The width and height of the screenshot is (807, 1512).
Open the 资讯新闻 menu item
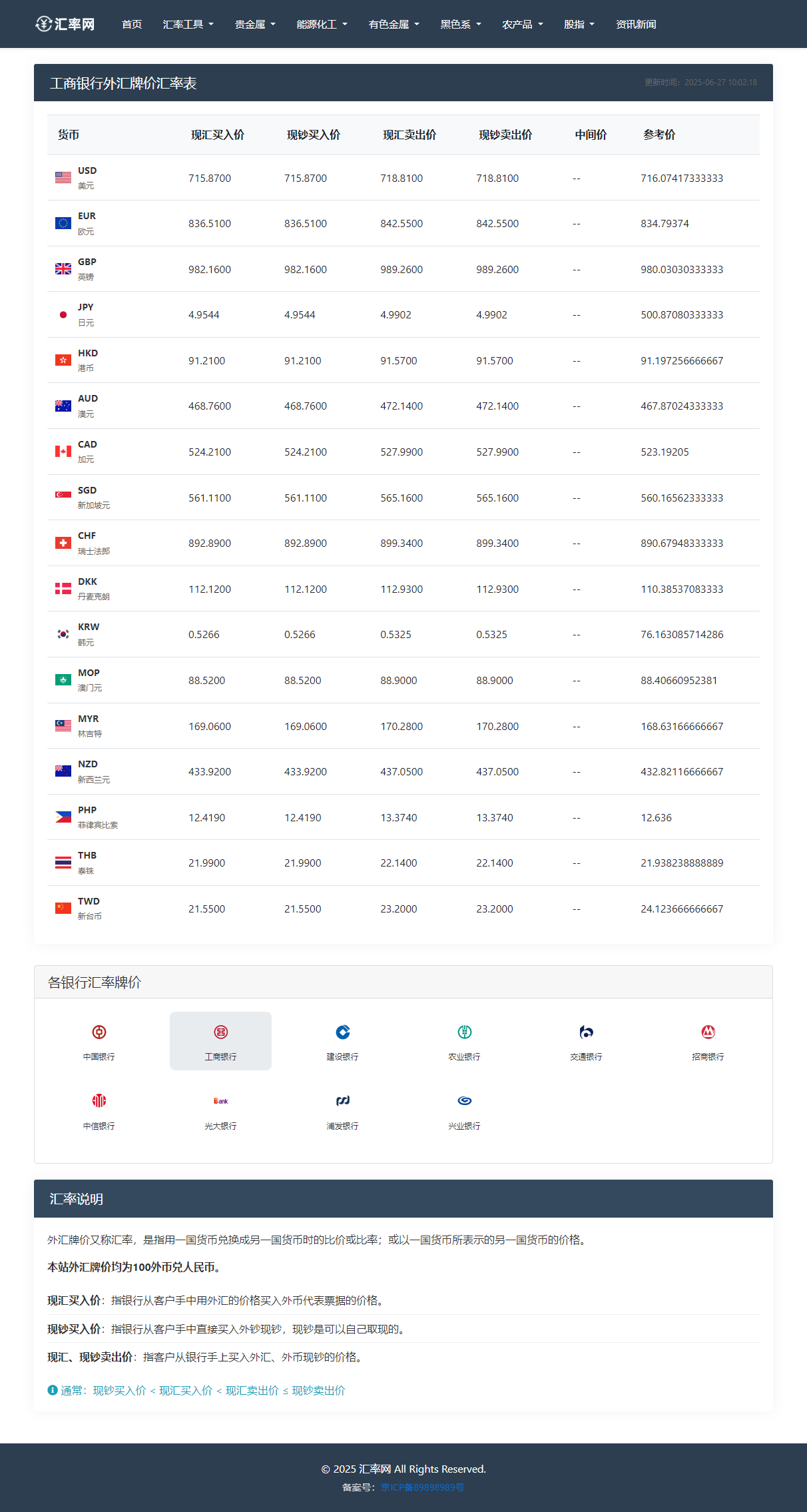636,24
